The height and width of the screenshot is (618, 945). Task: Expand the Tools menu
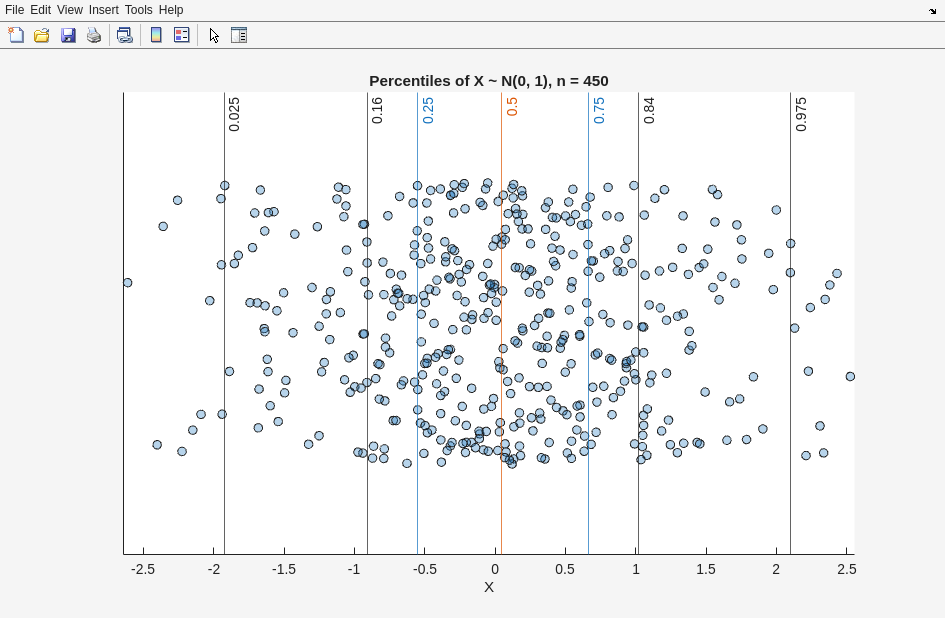pos(139,10)
